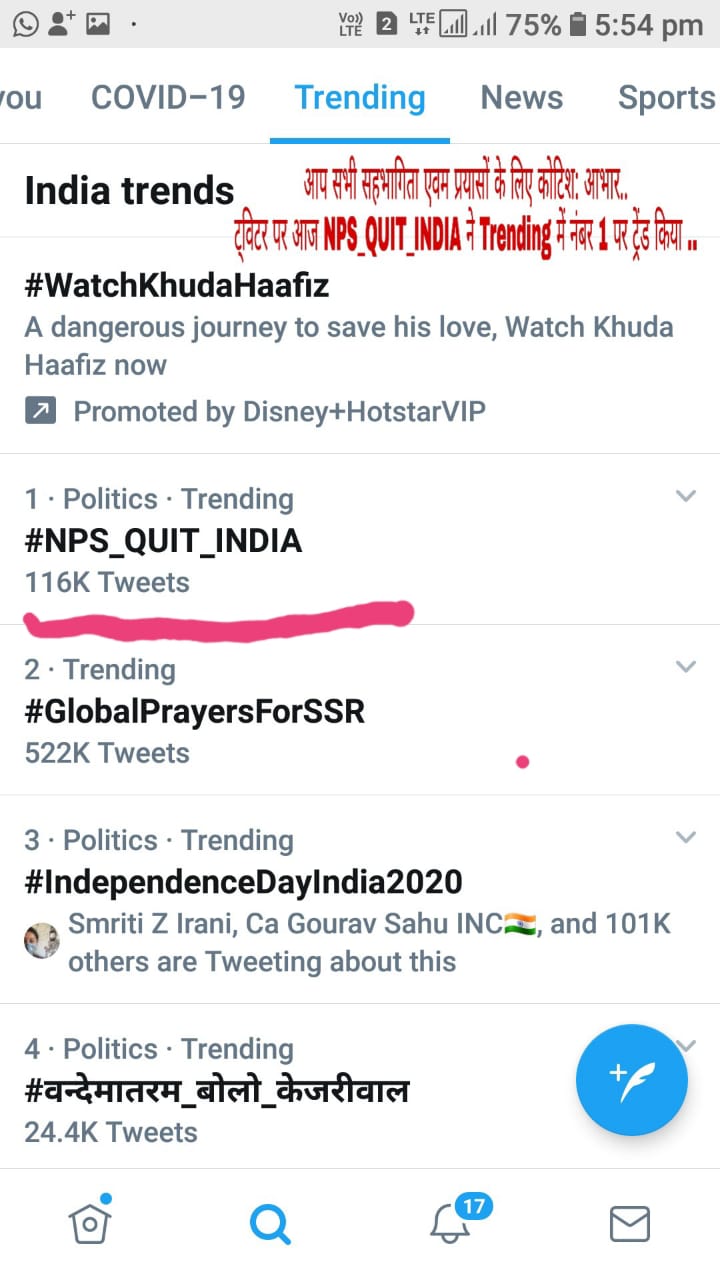
Task: Select the Trending tab
Action: pos(360,98)
